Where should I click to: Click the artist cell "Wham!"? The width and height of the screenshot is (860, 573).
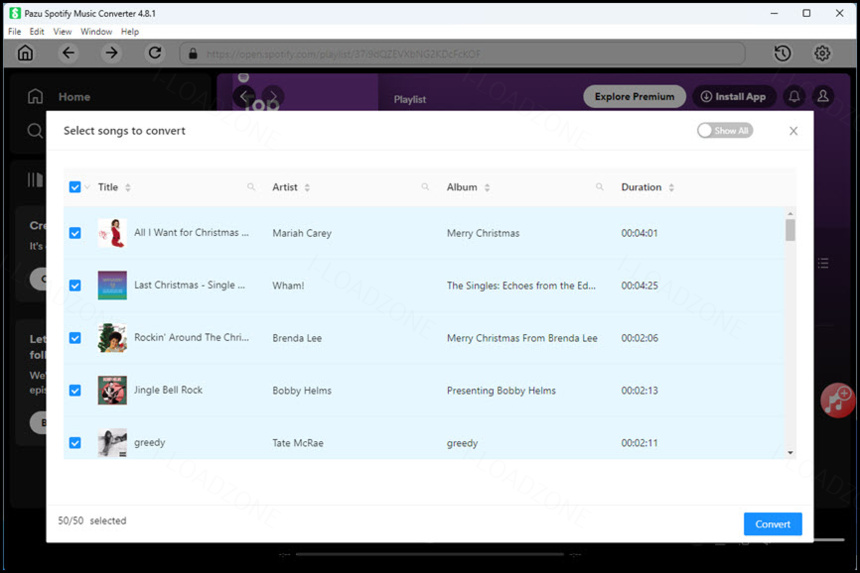coord(288,286)
